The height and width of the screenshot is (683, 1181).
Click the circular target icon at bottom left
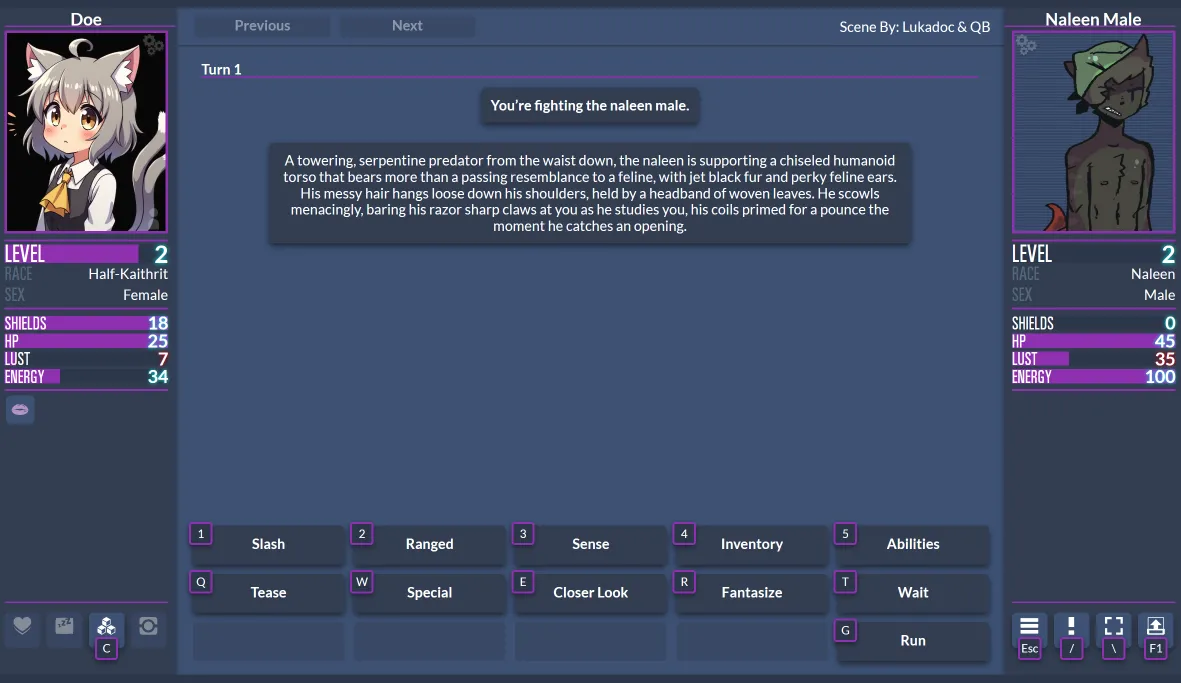[148, 627]
